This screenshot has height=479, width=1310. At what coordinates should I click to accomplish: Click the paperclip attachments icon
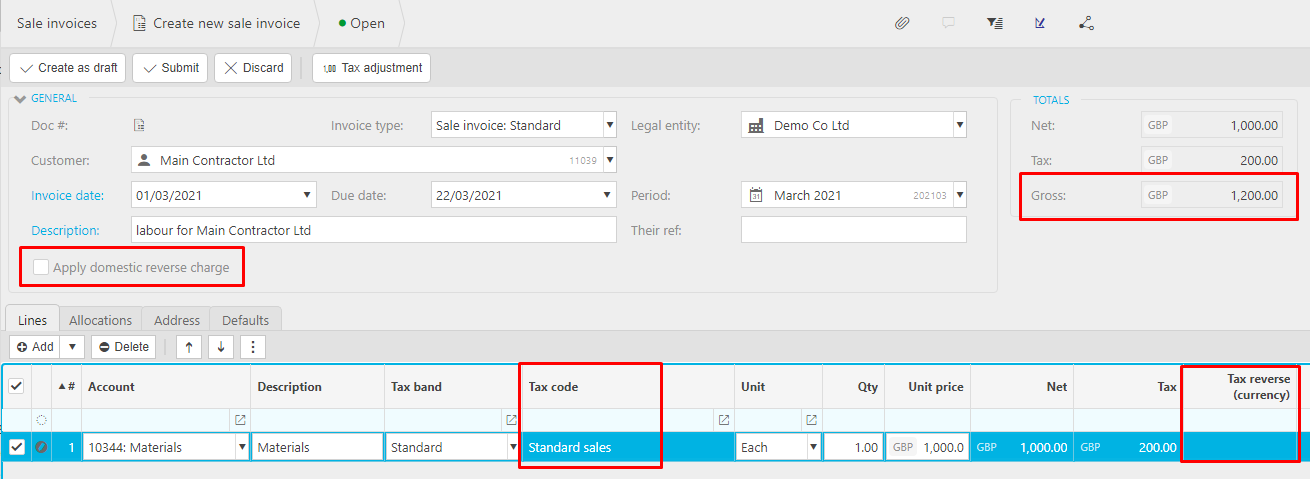pos(902,23)
